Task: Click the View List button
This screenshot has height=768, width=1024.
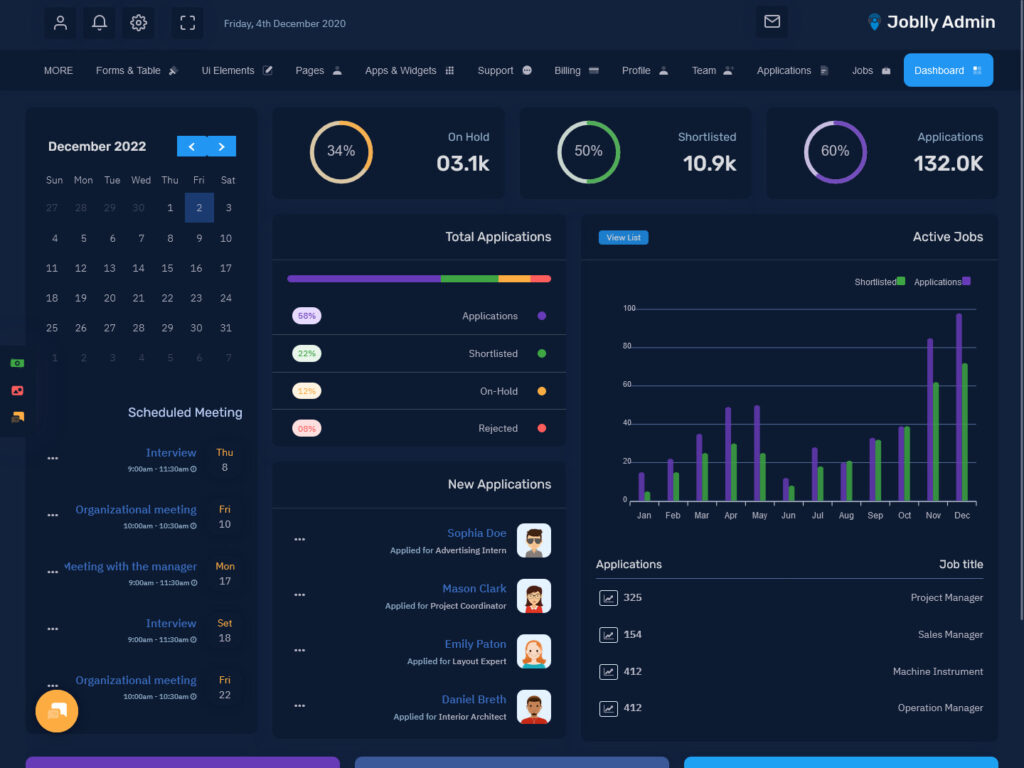Action: pyautogui.click(x=624, y=238)
